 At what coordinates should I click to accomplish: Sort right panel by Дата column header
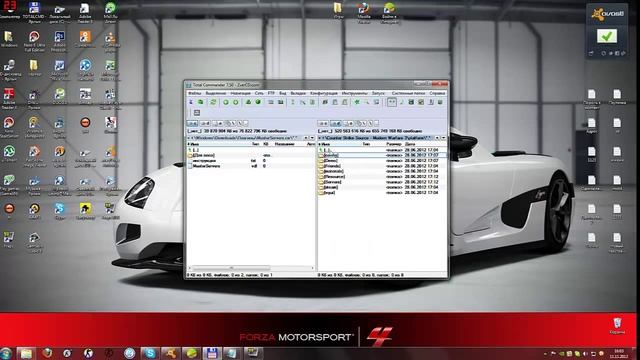(425, 144)
